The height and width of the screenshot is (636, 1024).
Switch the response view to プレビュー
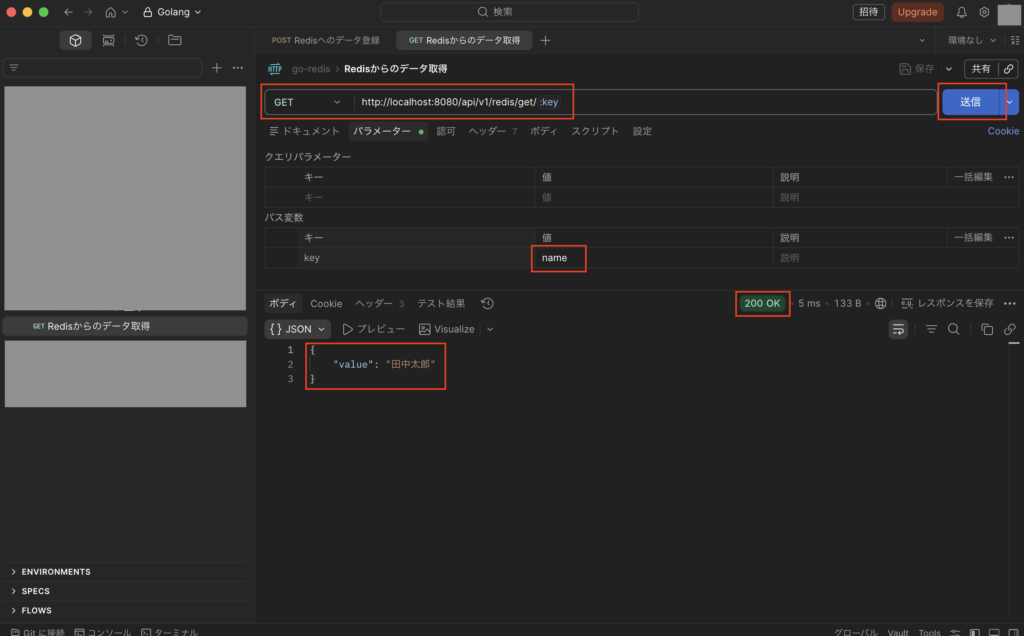tap(374, 329)
